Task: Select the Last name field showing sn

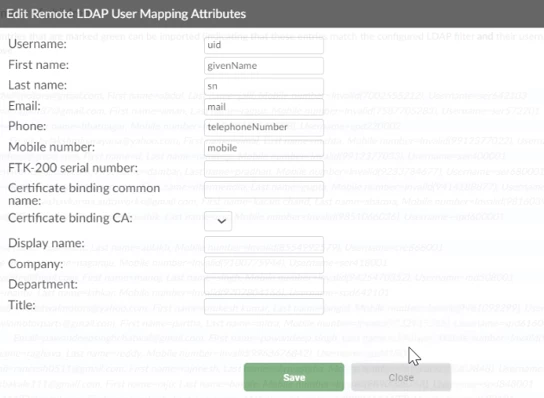Action: (x=264, y=86)
